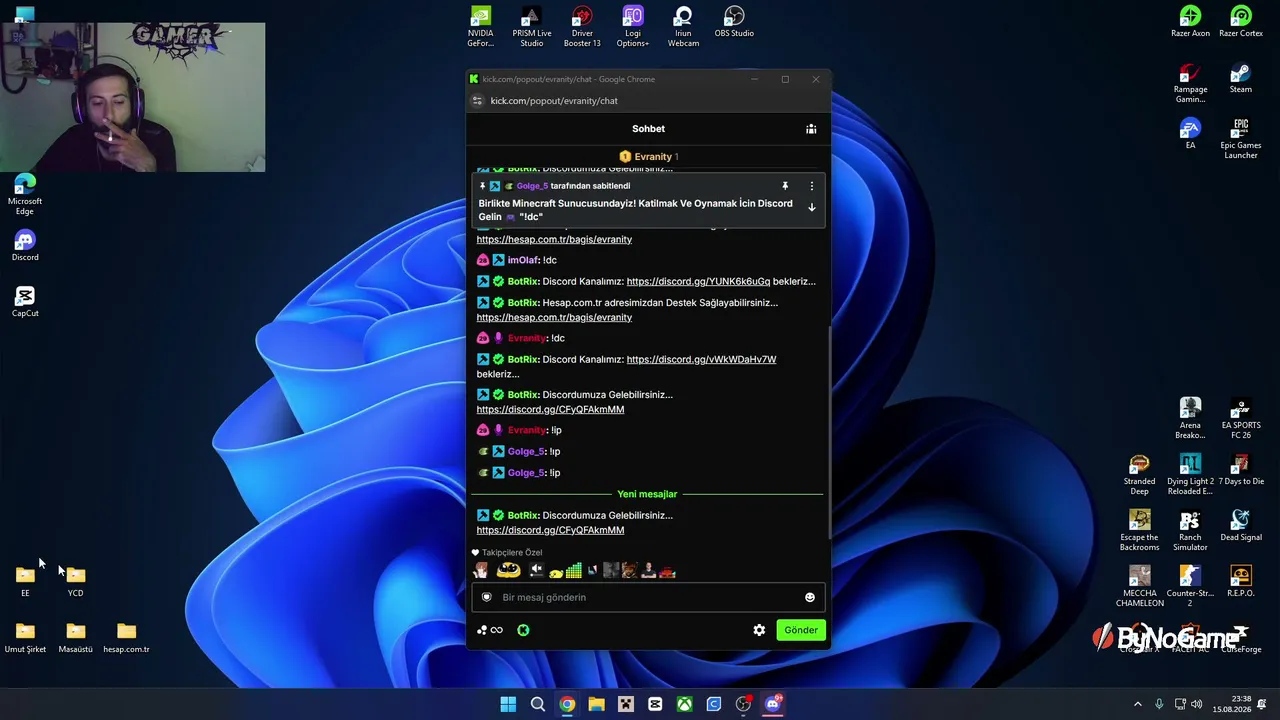Select the R.E.P.O. game shortcut
The width and height of the screenshot is (1280, 720).
[x=1241, y=582]
